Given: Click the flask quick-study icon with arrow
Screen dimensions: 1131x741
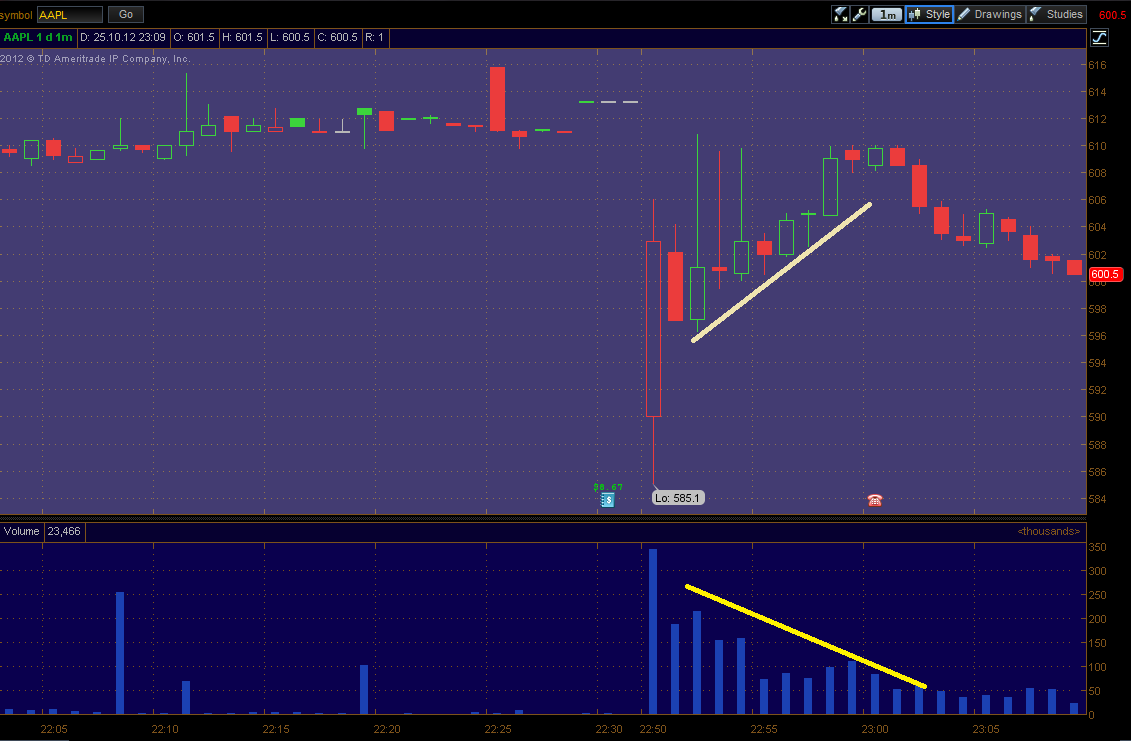Looking at the screenshot, I should tap(840, 14).
